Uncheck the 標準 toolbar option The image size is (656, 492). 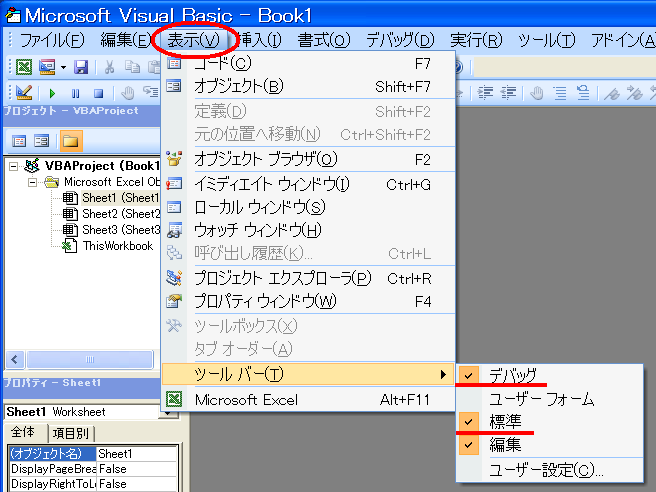point(550,422)
